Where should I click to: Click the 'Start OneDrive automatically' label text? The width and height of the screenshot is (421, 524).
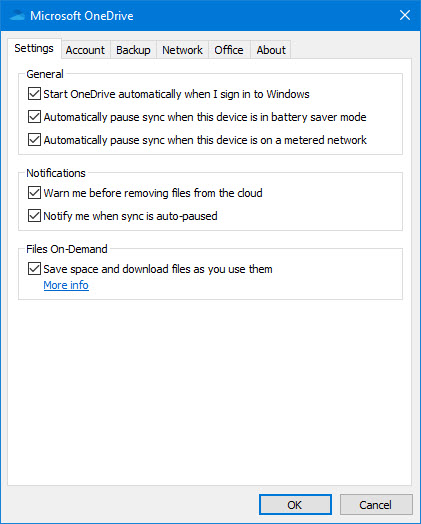point(176,94)
